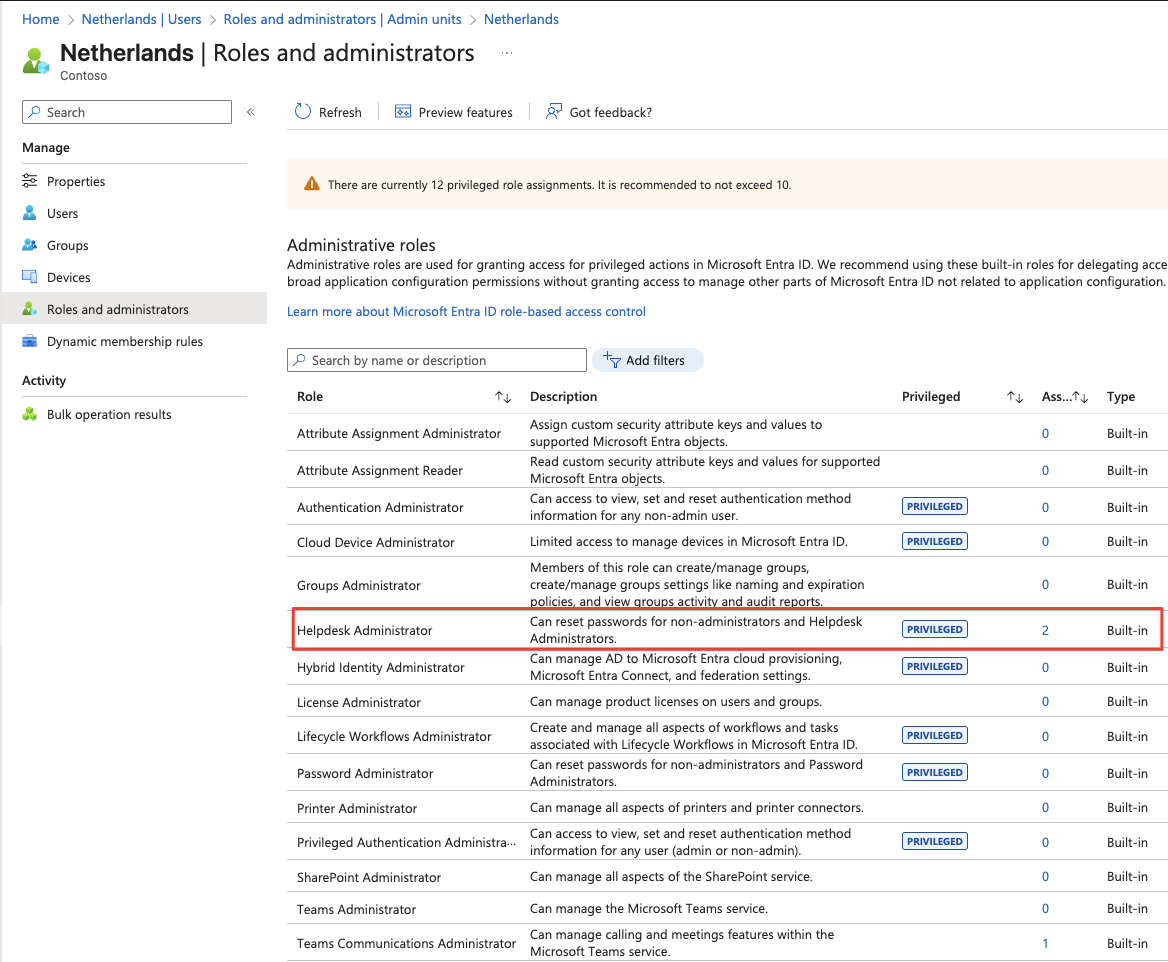The width and height of the screenshot is (1168, 962).
Task: Click the Refresh icon in toolbar
Action: (303, 112)
